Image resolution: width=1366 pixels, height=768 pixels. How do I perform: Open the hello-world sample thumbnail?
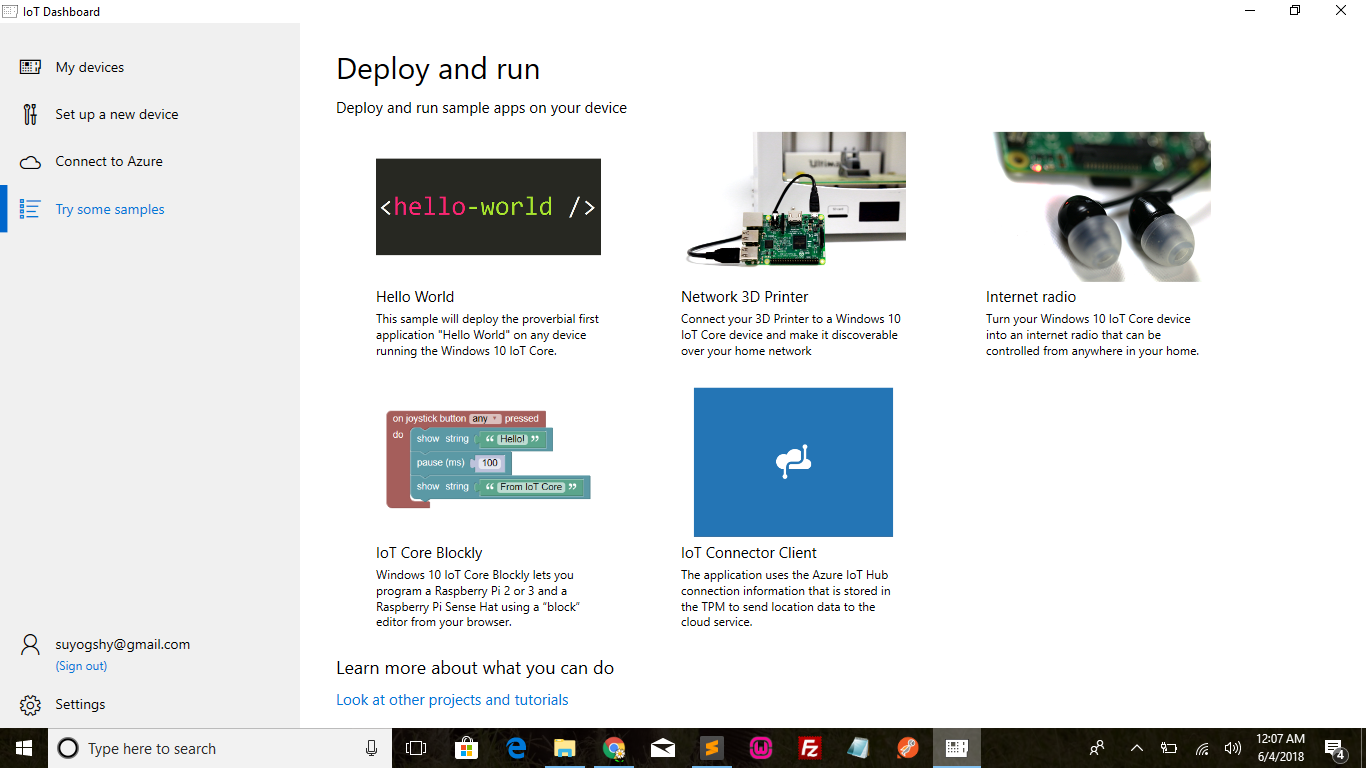click(488, 206)
